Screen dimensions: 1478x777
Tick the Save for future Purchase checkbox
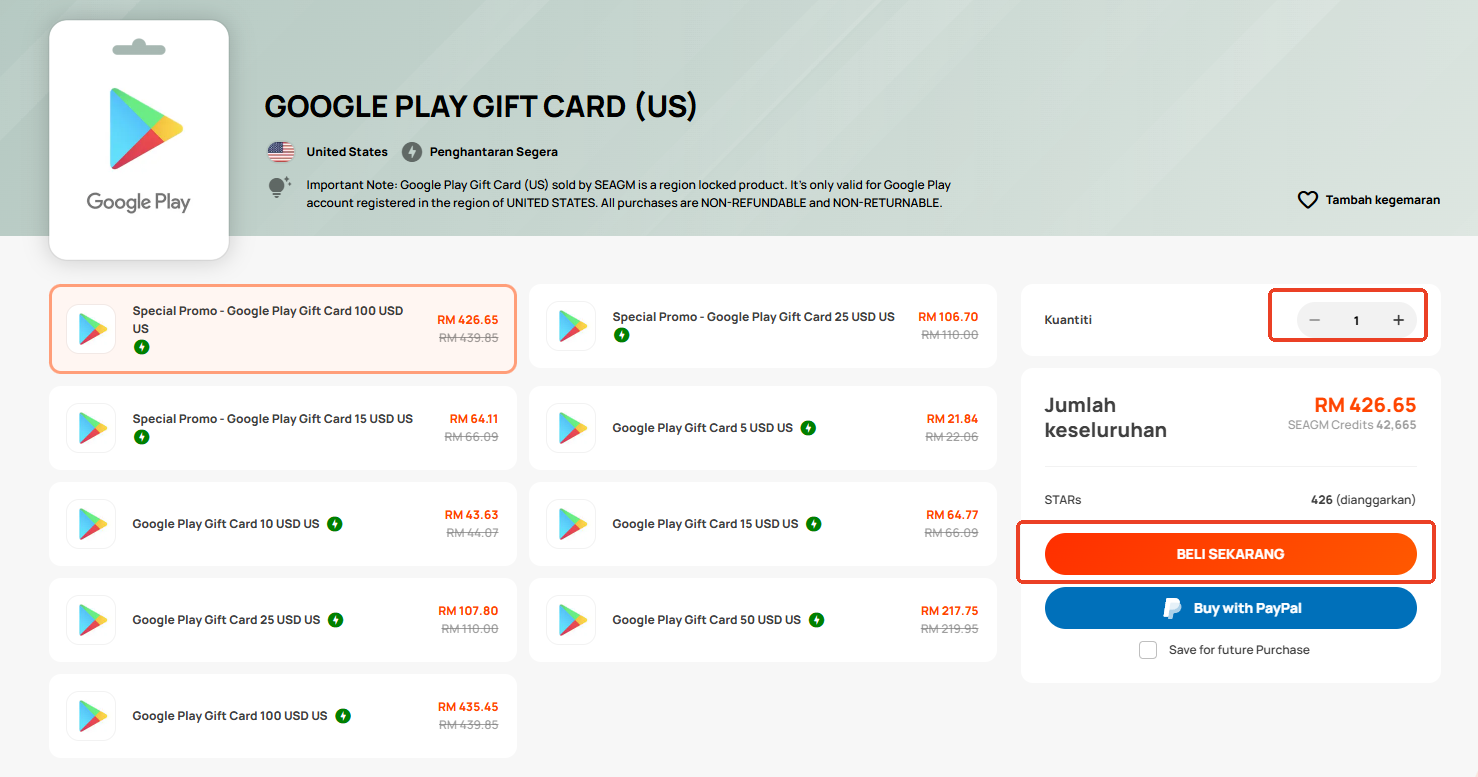[1148, 650]
